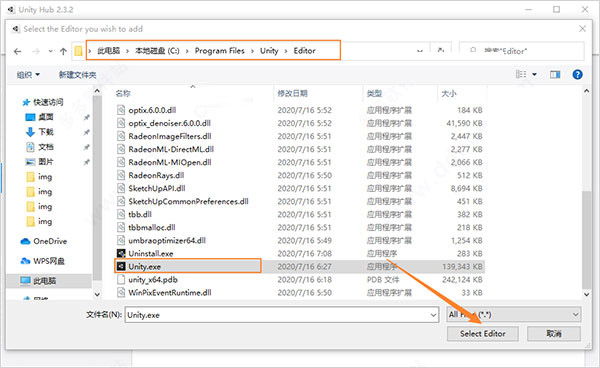Viewport: 600px width, 368px height.
Task: Click the Program Files breadcrumb
Action: (220, 50)
